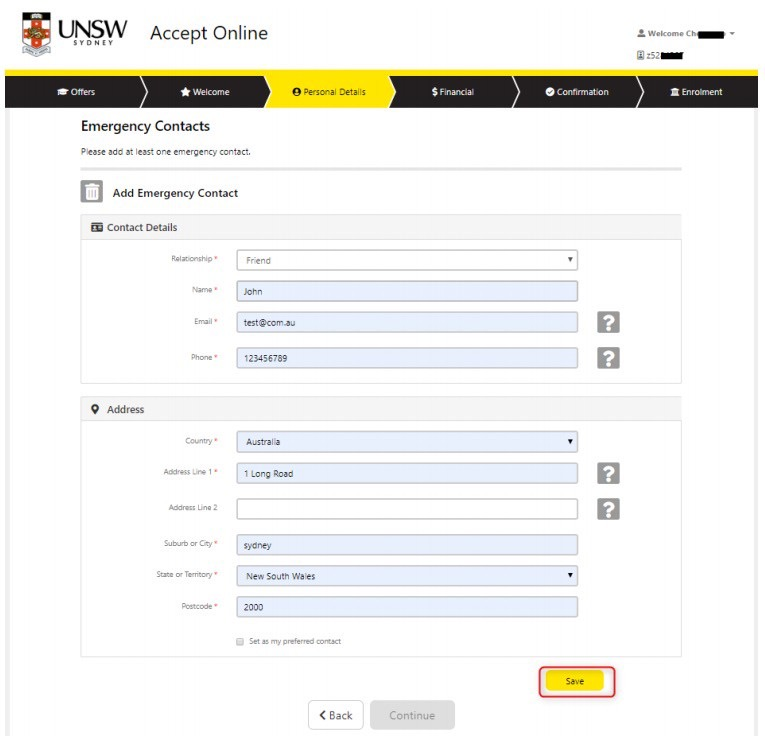The image size is (765, 736).
Task: Switch to the Financial step tab
Action: coord(452,92)
